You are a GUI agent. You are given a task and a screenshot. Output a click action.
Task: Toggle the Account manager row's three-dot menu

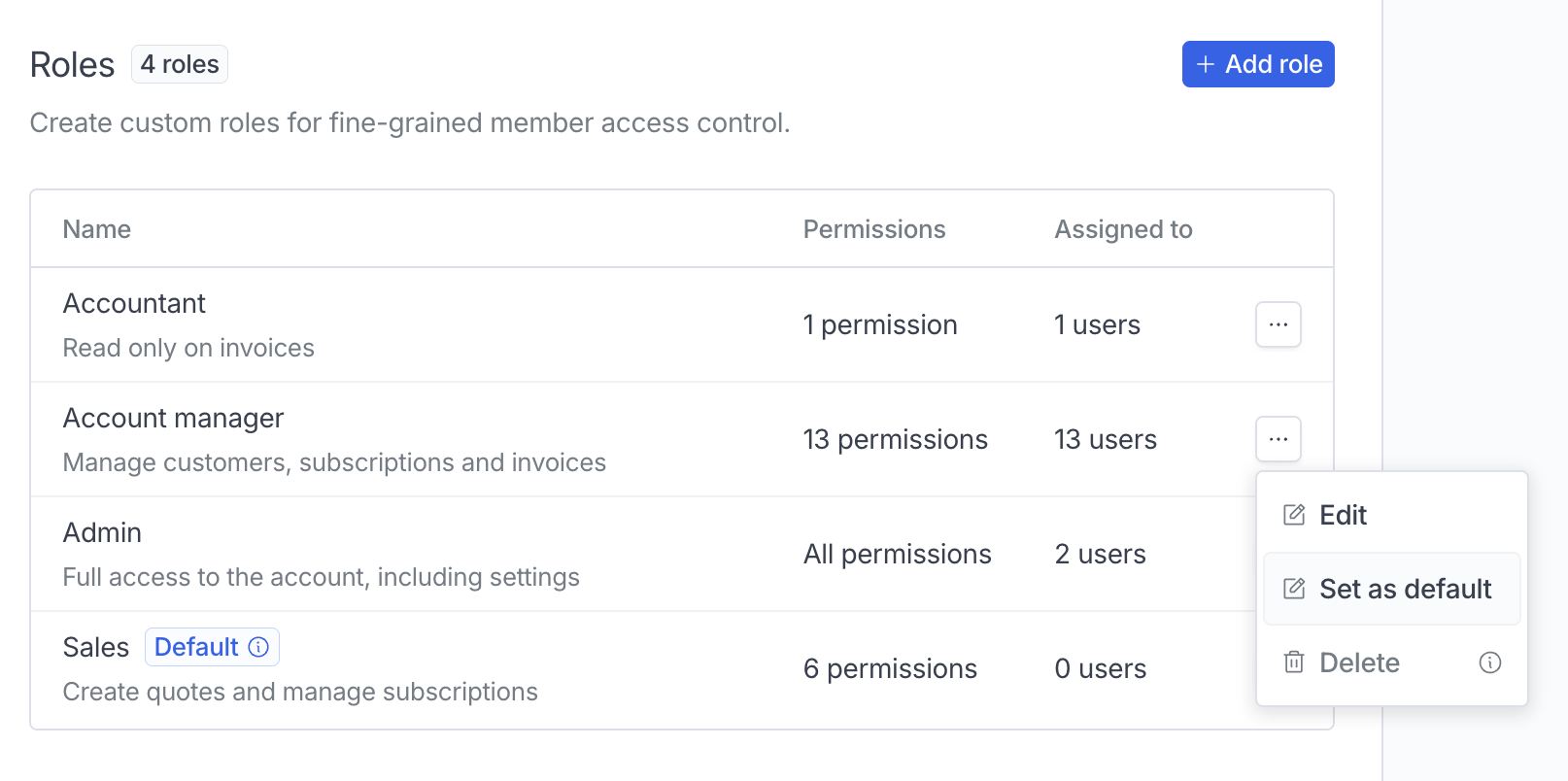pos(1278,439)
